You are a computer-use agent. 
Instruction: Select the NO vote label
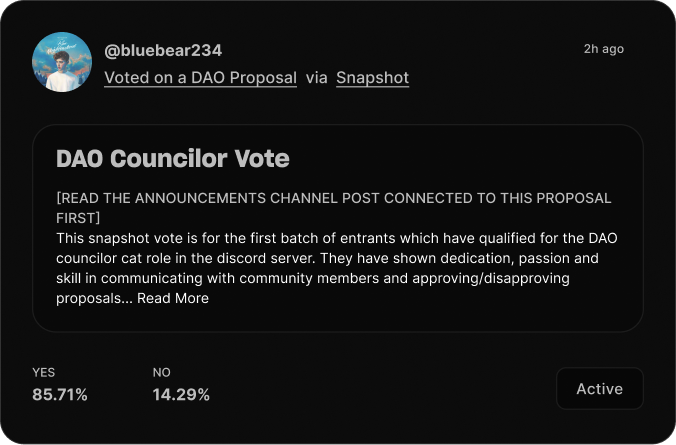pos(162,373)
